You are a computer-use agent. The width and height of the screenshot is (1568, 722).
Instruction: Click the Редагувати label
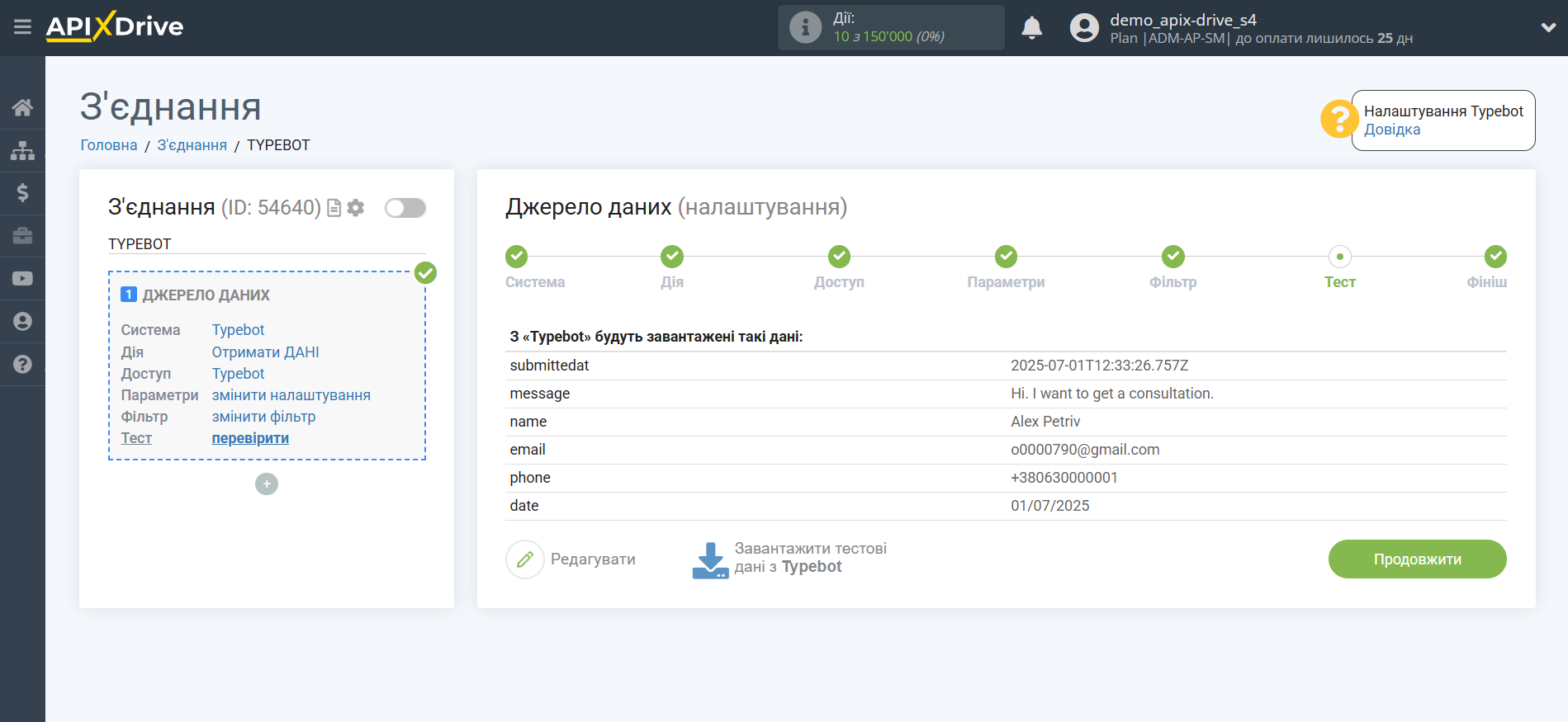pyautogui.click(x=593, y=559)
